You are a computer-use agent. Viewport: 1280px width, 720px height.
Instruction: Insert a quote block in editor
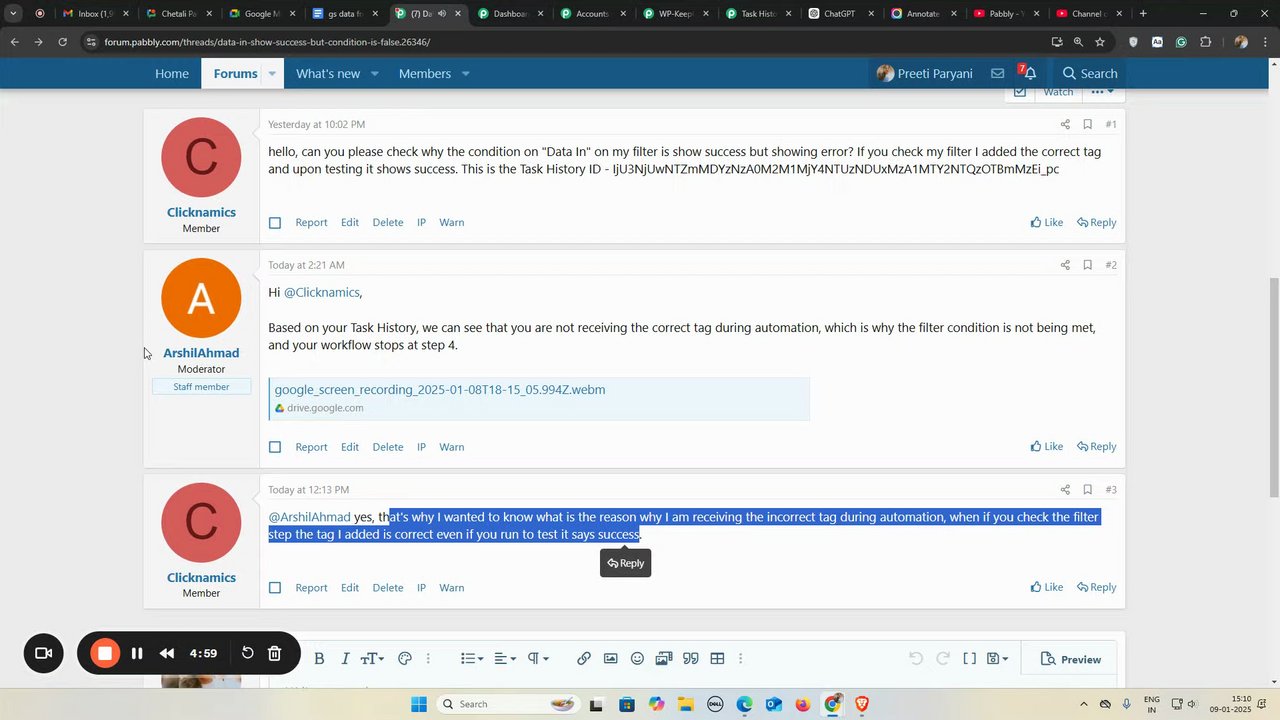(690, 659)
